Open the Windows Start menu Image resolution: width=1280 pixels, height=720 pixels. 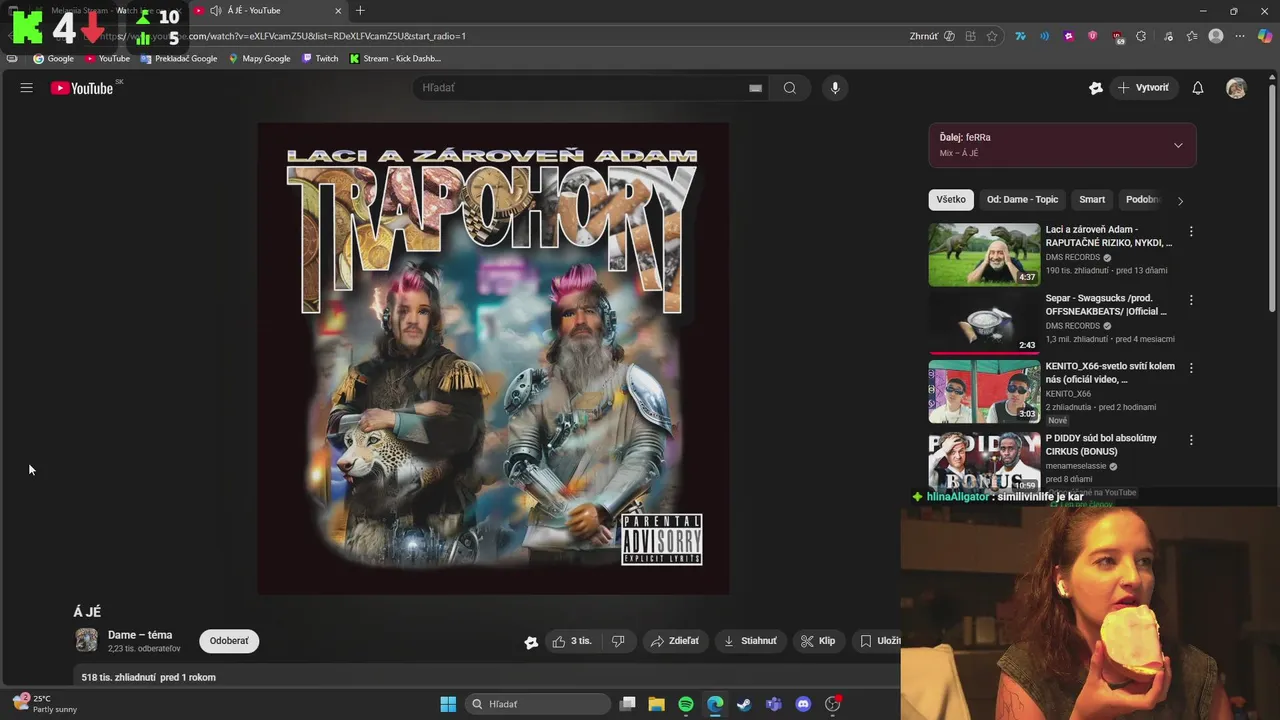[448, 704]
